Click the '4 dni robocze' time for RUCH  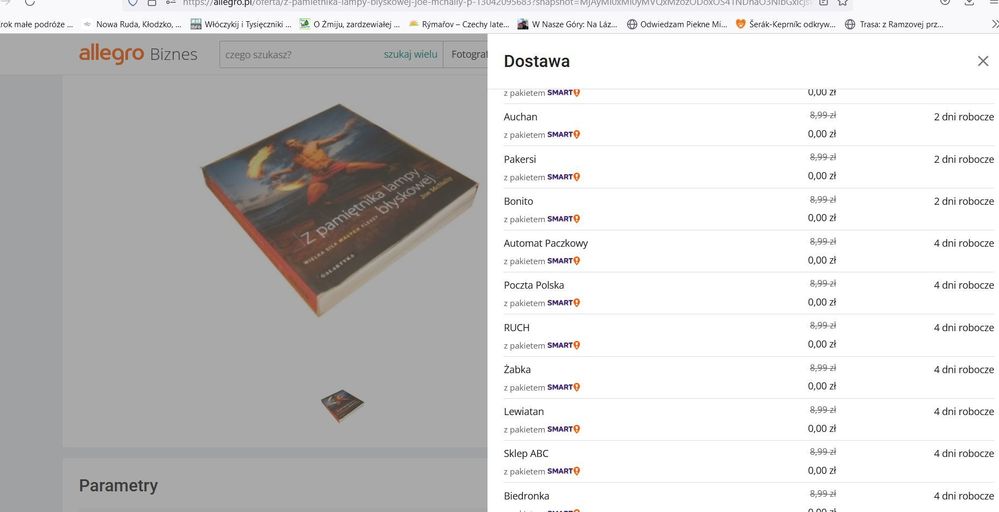pos(963,327)
